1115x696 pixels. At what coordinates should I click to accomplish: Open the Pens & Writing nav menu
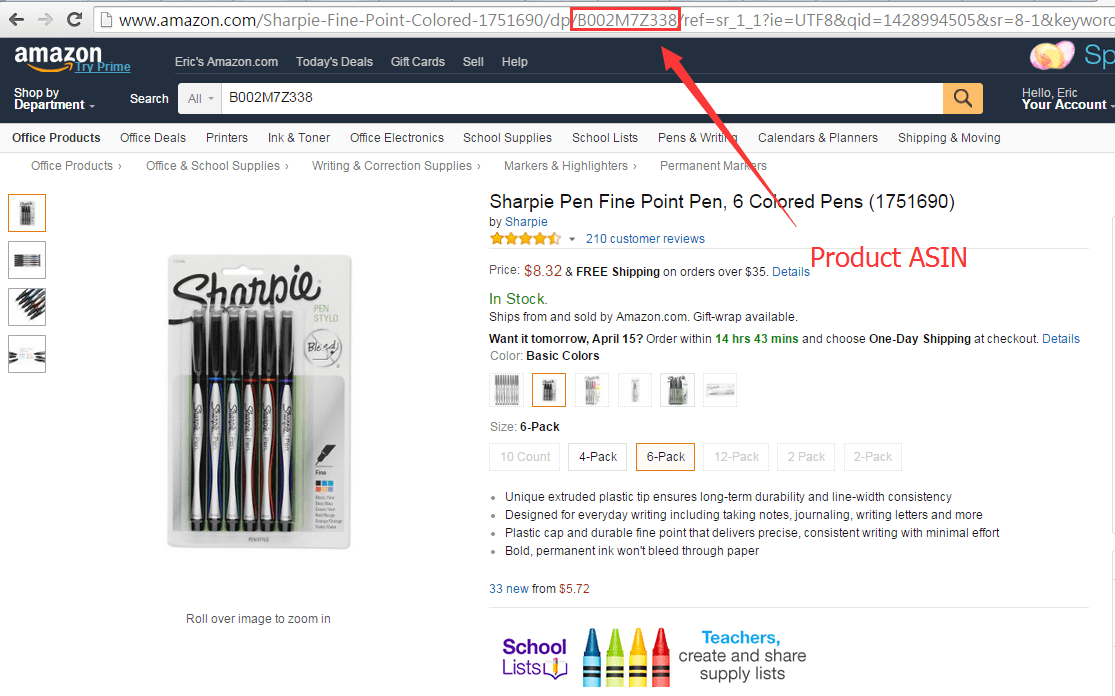pyautogui.click(x=696, y=137)
